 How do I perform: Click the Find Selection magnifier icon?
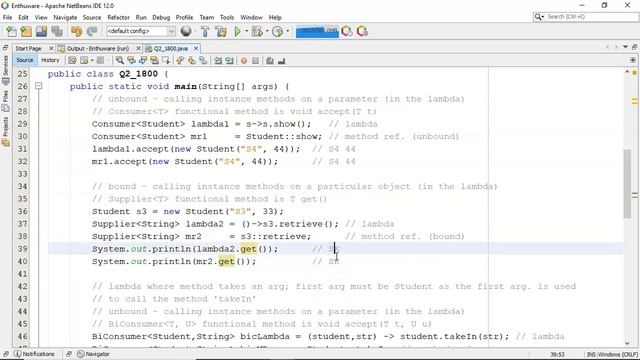coord(120,60)
